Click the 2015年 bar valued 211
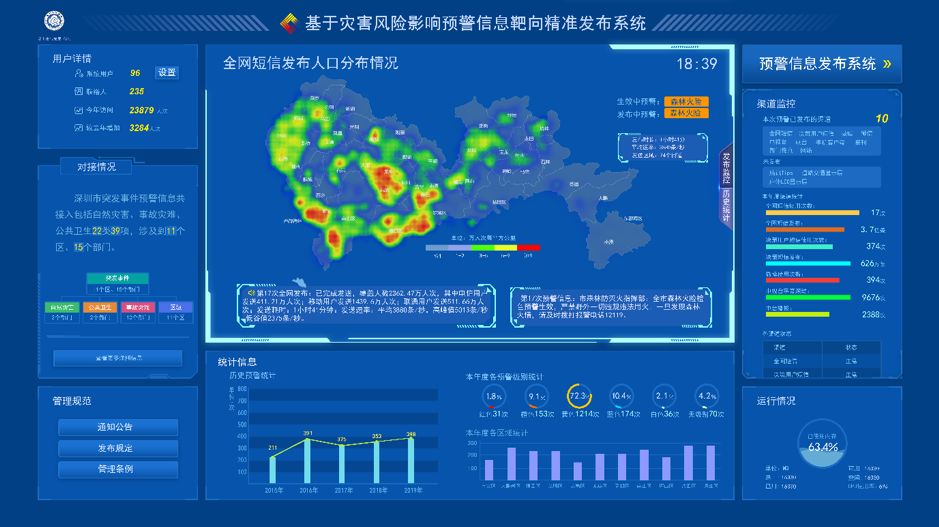Viewport: 939px width, 527px height. [x=272, y=470]
